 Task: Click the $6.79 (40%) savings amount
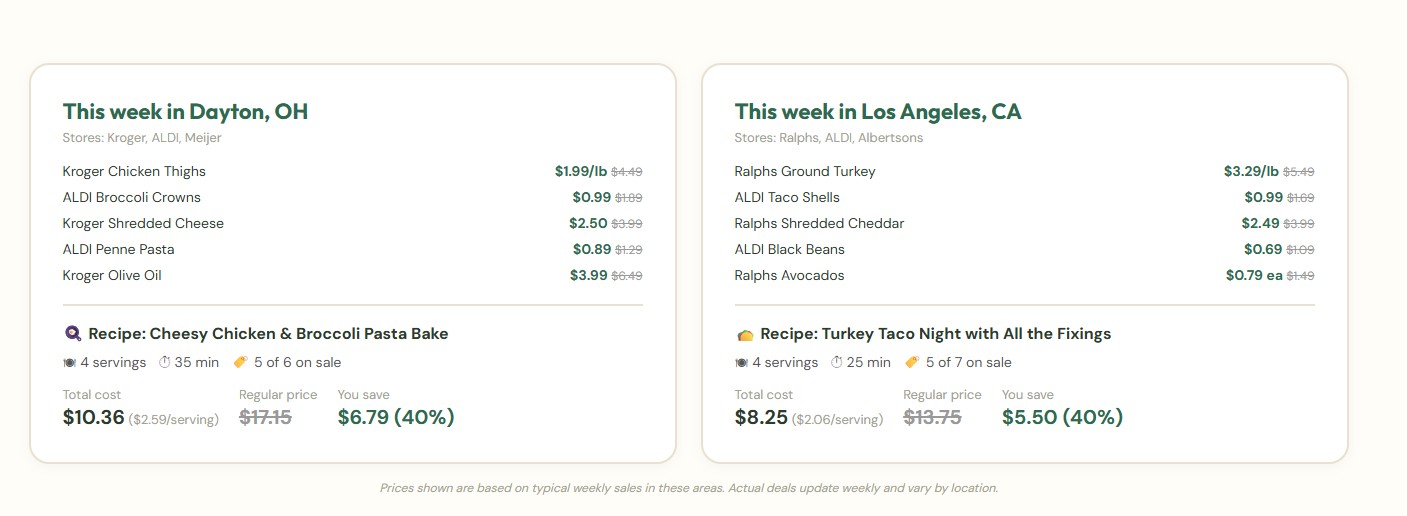[x=396, y=417]
